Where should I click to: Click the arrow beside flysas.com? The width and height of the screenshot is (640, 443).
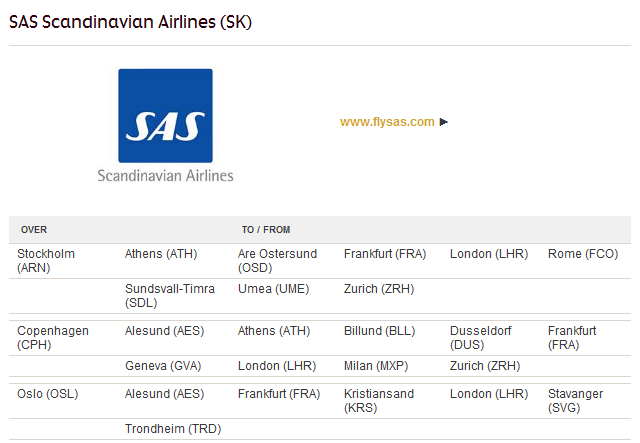[x=444, y=122]
